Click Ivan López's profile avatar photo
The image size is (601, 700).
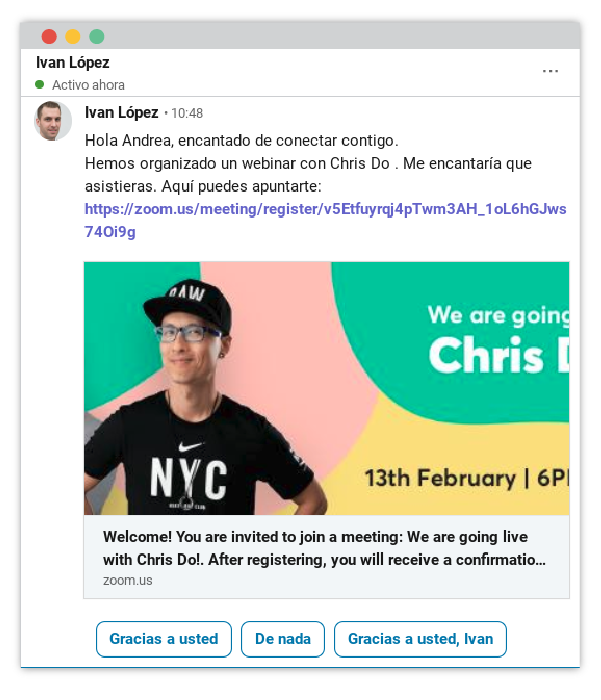click(53, 121)
